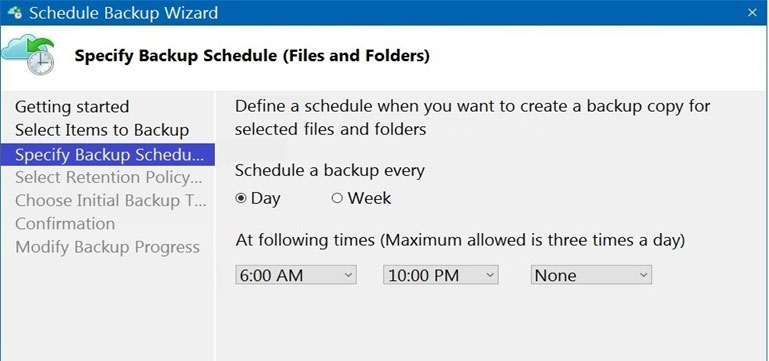
Task: Open the None third time dropdown
Action: tap(591, 275)
